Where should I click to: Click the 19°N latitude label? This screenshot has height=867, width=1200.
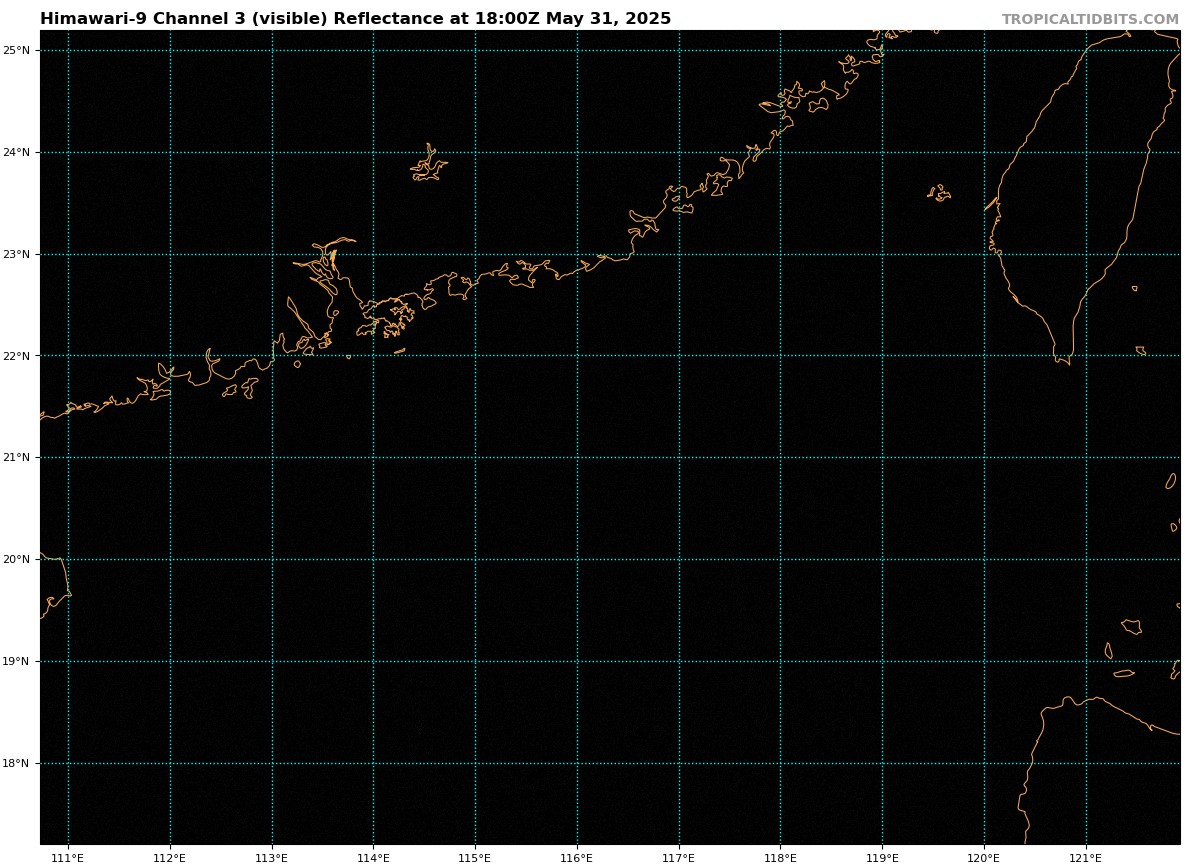[18, 662]
